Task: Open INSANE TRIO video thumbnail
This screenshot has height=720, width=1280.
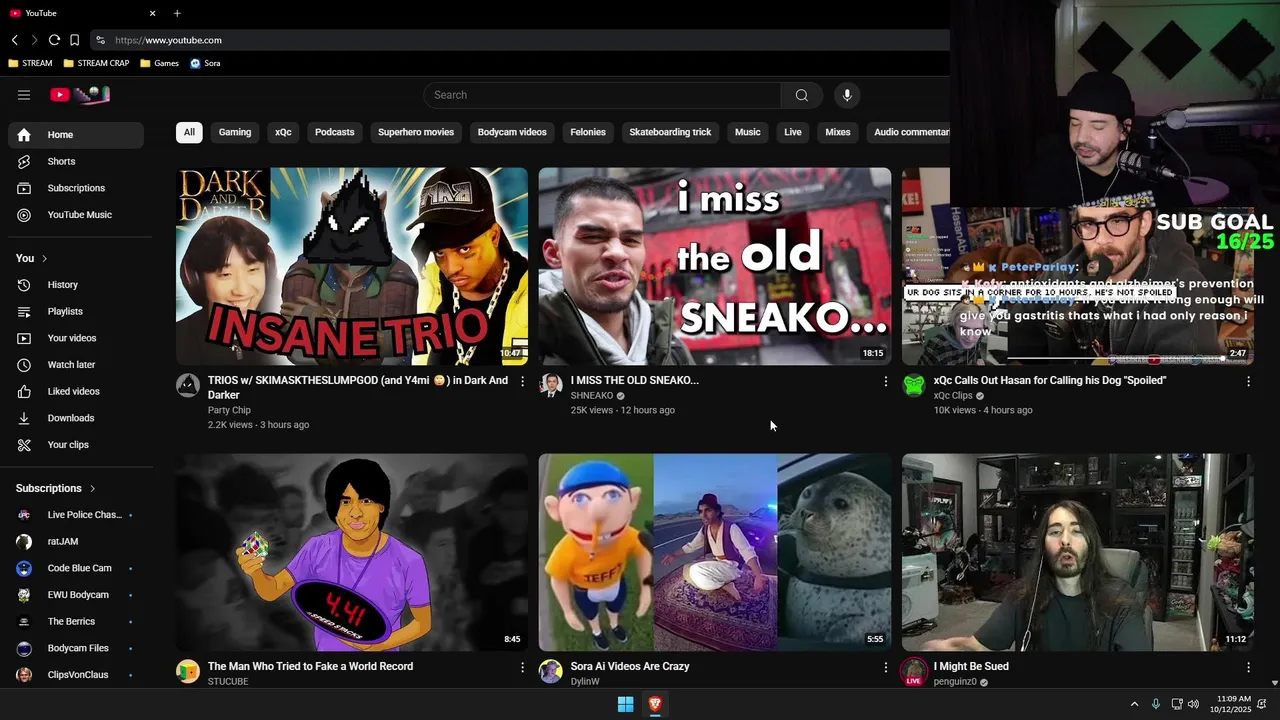Action: (x=352, y=266)
